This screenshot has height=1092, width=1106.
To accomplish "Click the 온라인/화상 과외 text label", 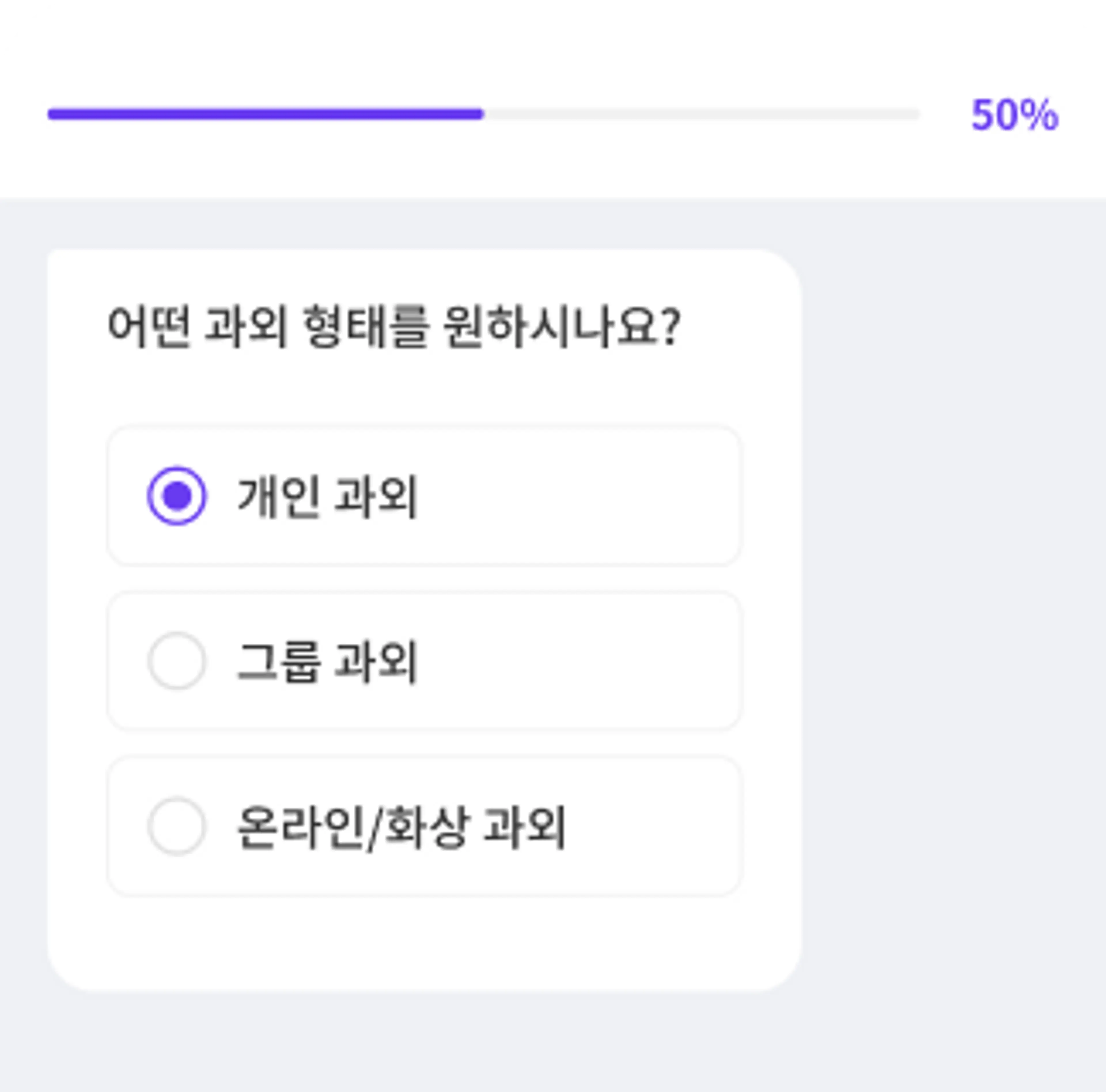I will tap(401, 826).
